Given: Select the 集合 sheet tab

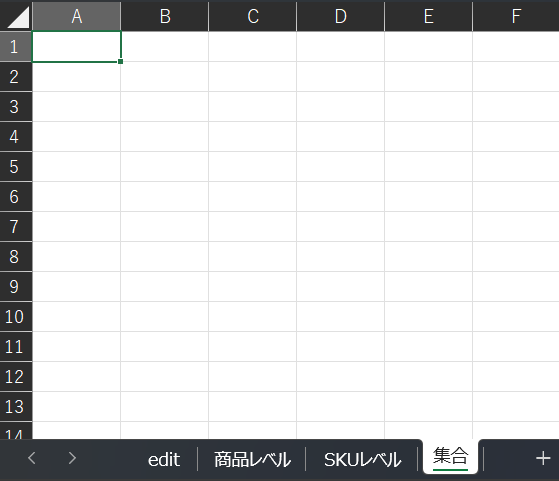Looking at the screenshot, I should pyautogui.click(x=451, y=456).
